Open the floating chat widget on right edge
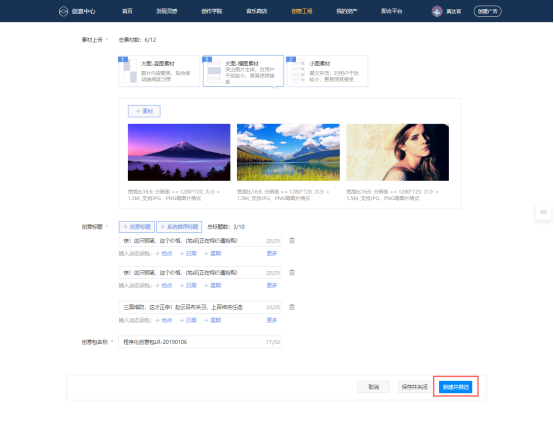The width and height of the screenshot is (554, 429). (x=543, y=212)
